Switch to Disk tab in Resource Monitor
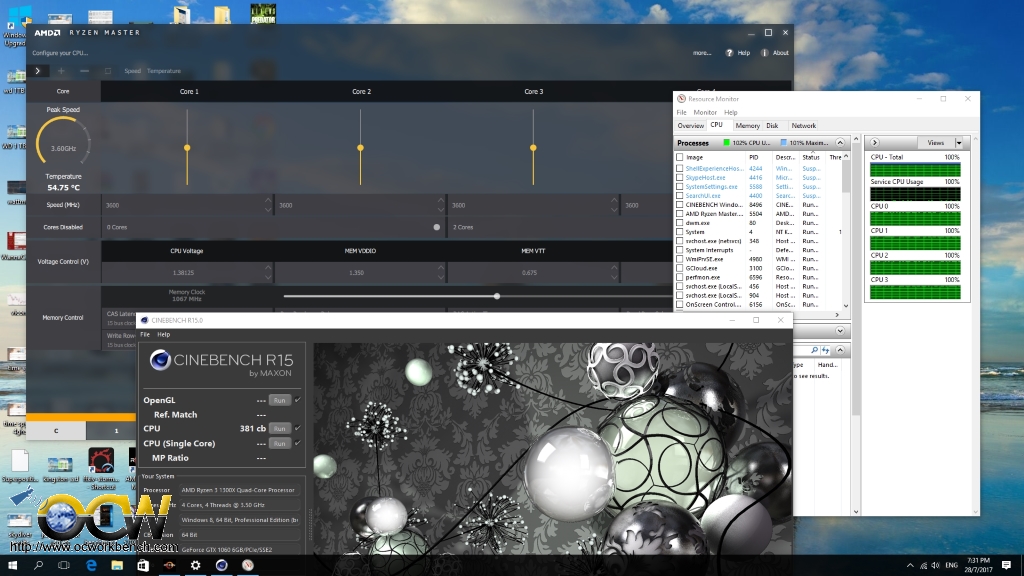This screenshot has height=576, width=1024. 773,125
